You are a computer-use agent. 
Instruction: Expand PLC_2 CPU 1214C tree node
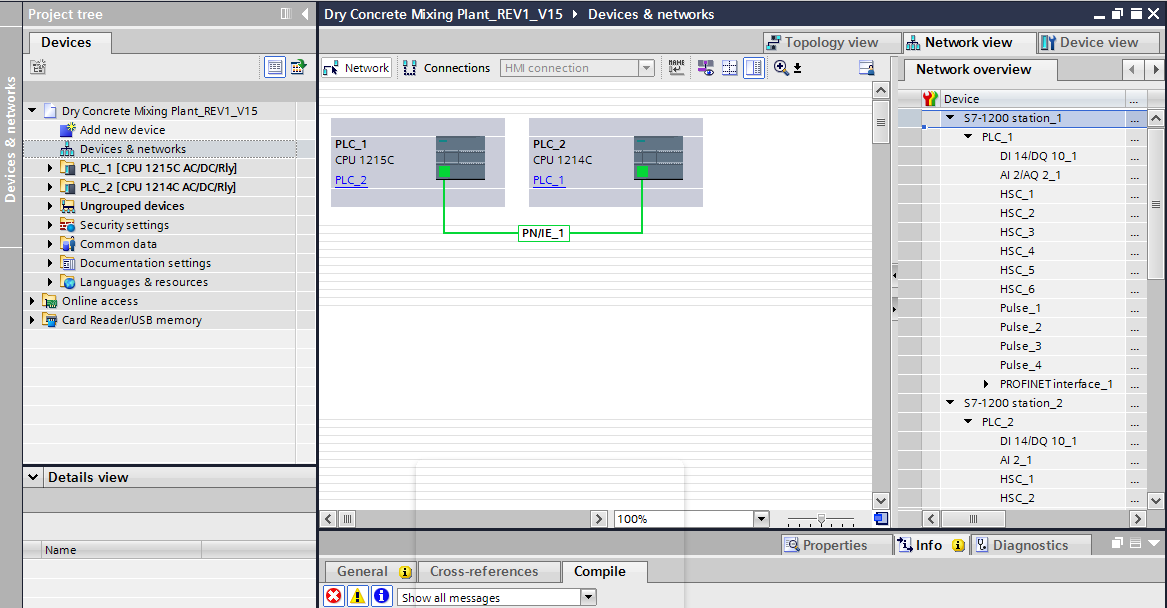click(50, 187)
